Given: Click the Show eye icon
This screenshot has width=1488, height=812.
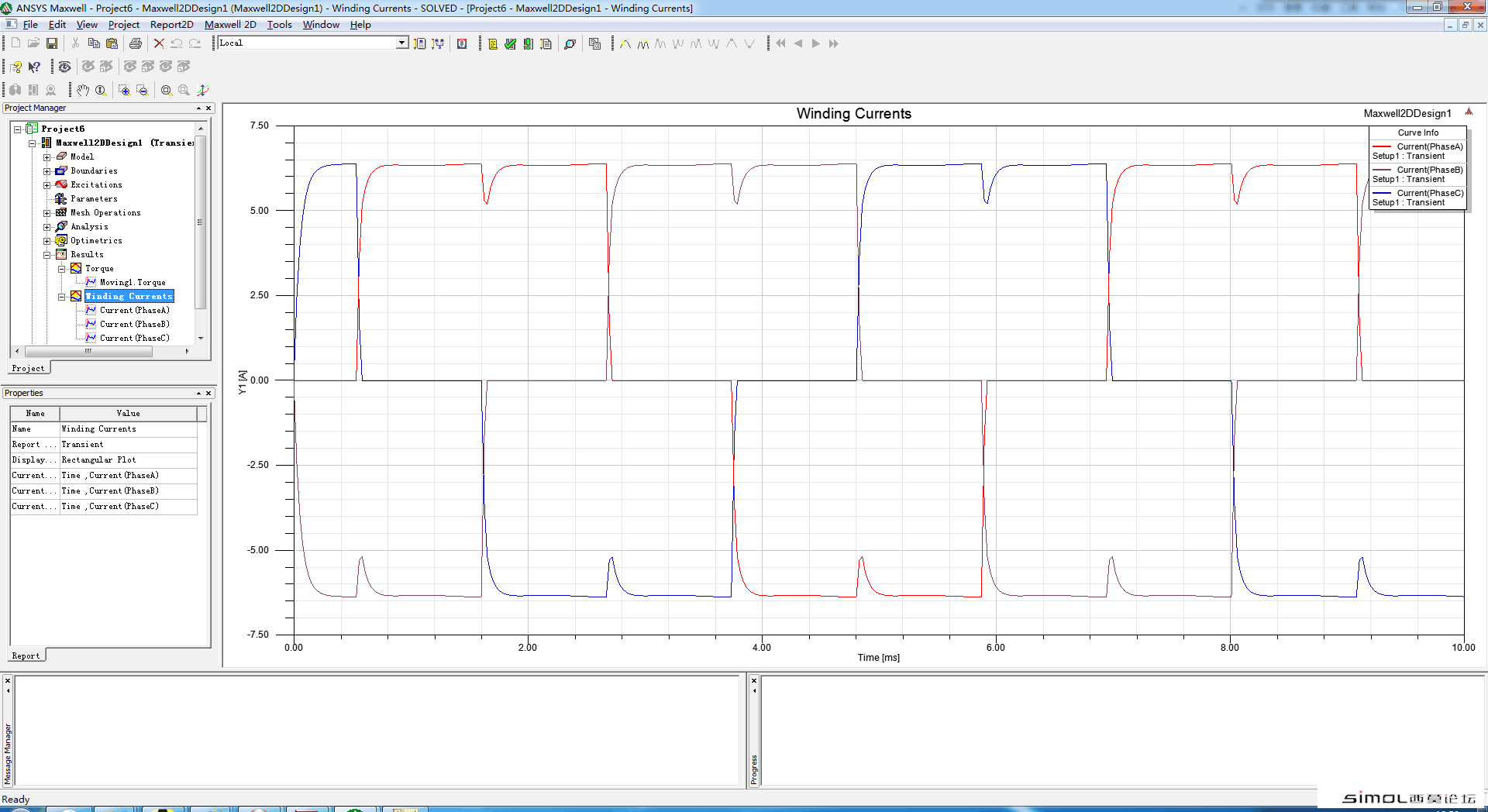Looking at the screenshot, I should point(65,67).
